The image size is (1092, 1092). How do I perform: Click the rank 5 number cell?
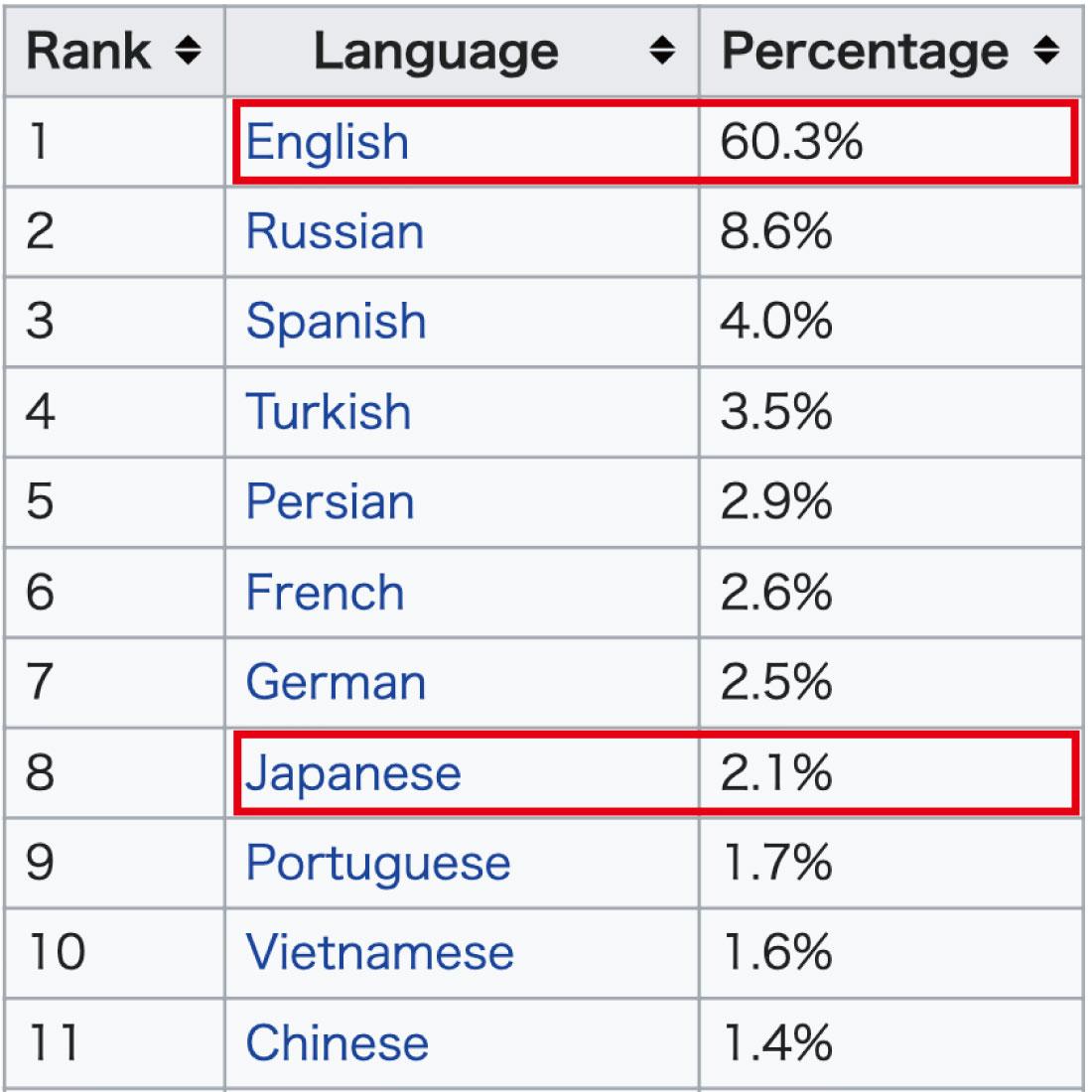(x=40, y=501)
